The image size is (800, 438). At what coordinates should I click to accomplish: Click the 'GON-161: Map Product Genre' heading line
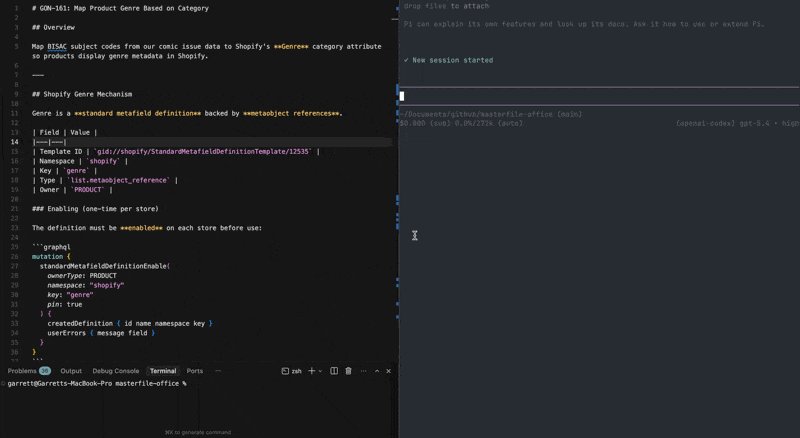coord(120,8)
